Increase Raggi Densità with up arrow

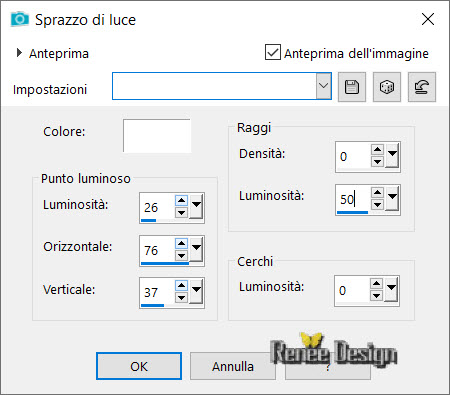pos(377,149)
